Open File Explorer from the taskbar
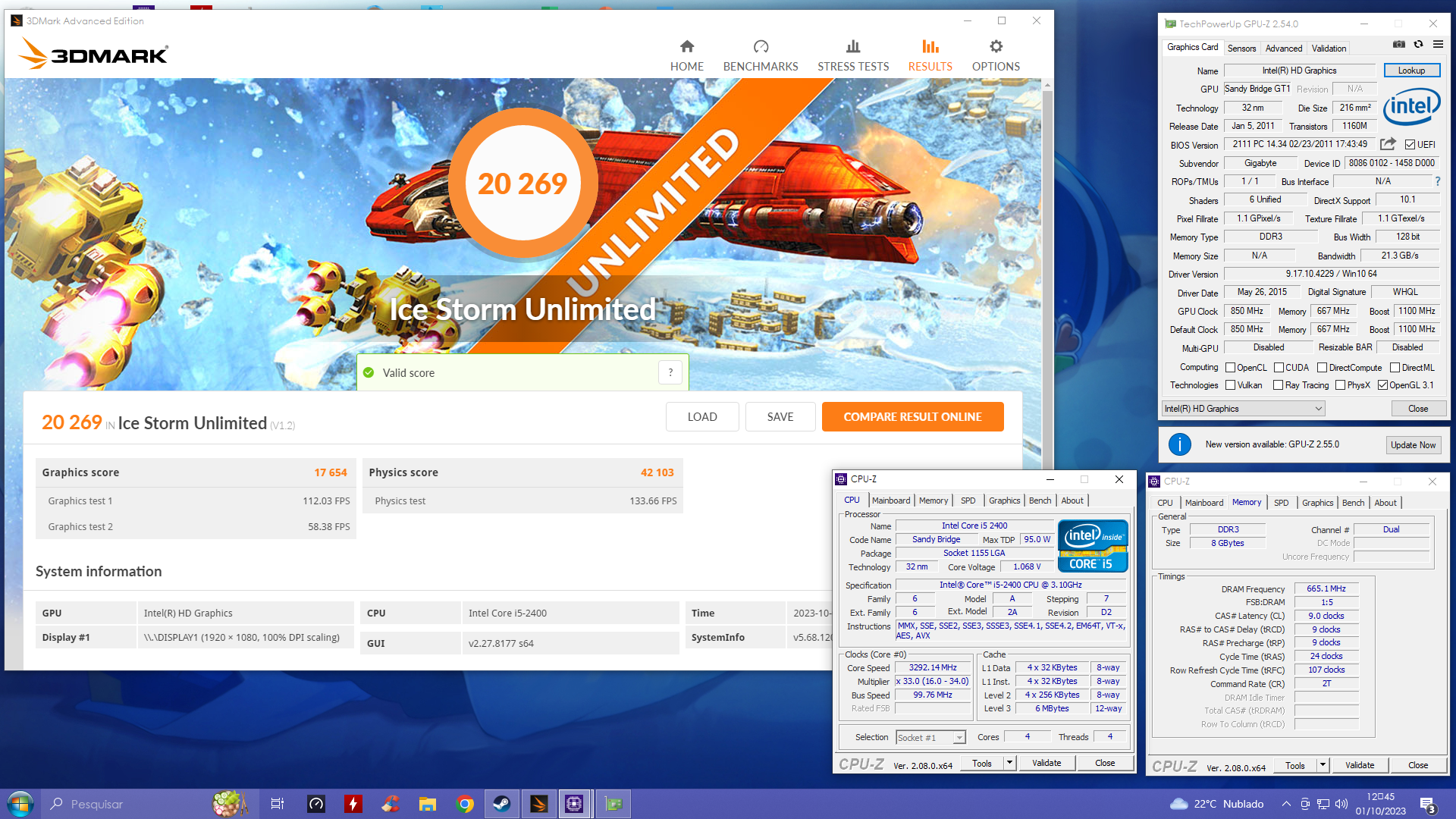Image resolution: width=1456 pixels, height=819 pixels. click(x=428, y=804)
